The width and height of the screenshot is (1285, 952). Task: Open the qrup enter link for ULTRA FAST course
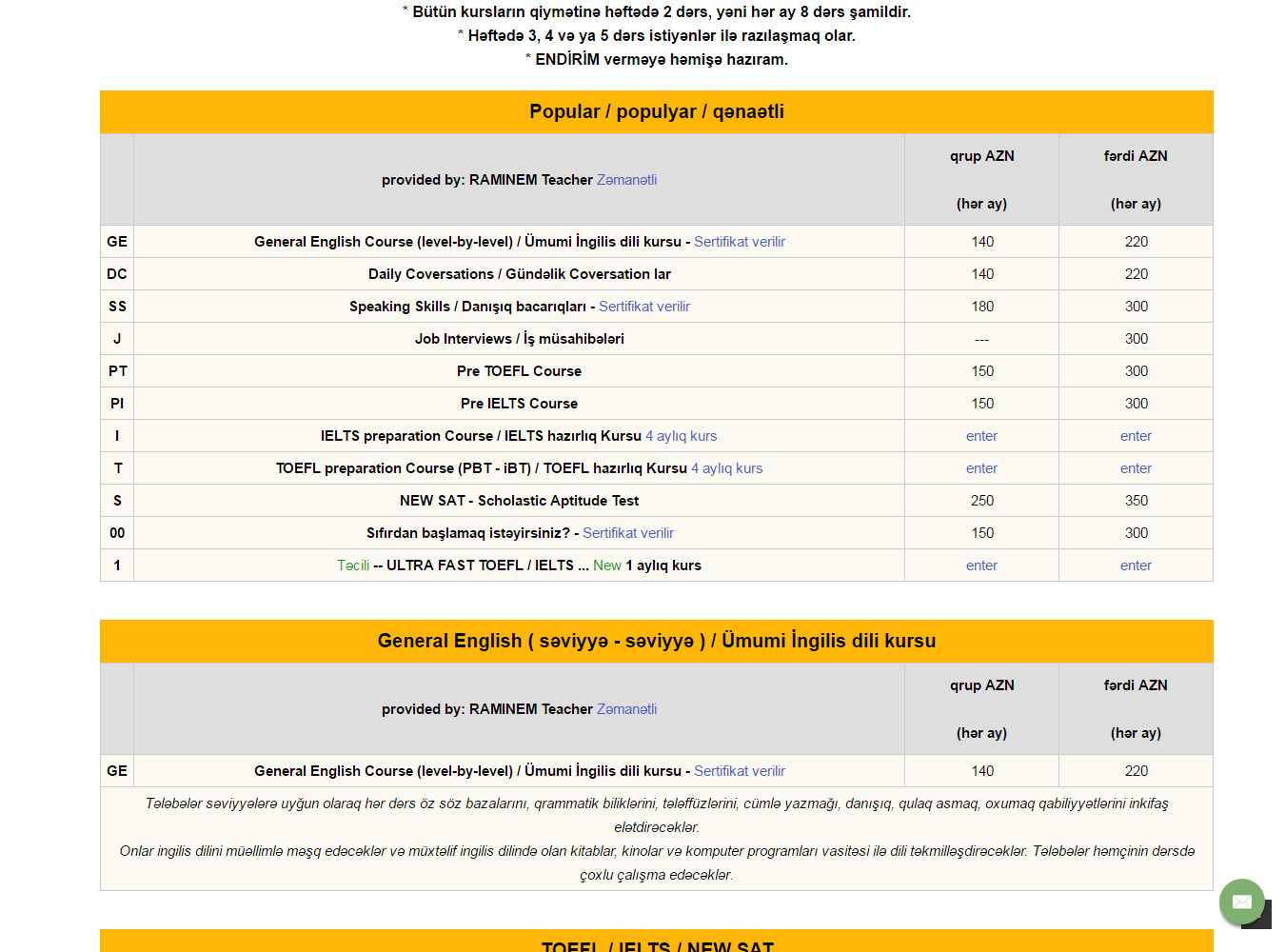coord(981,565)
